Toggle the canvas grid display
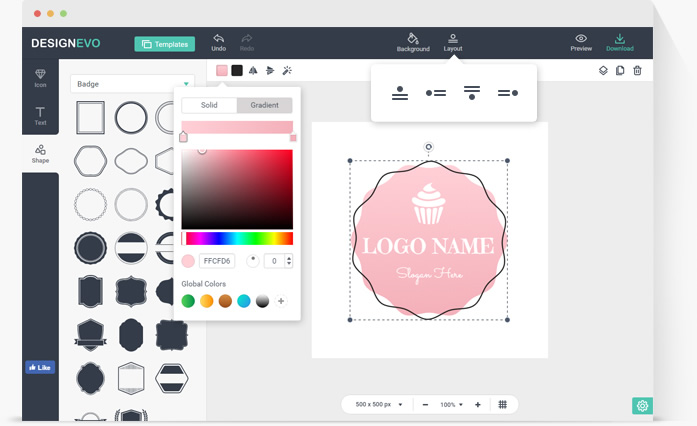The image size is (697, 426). (x=503, y=405)
